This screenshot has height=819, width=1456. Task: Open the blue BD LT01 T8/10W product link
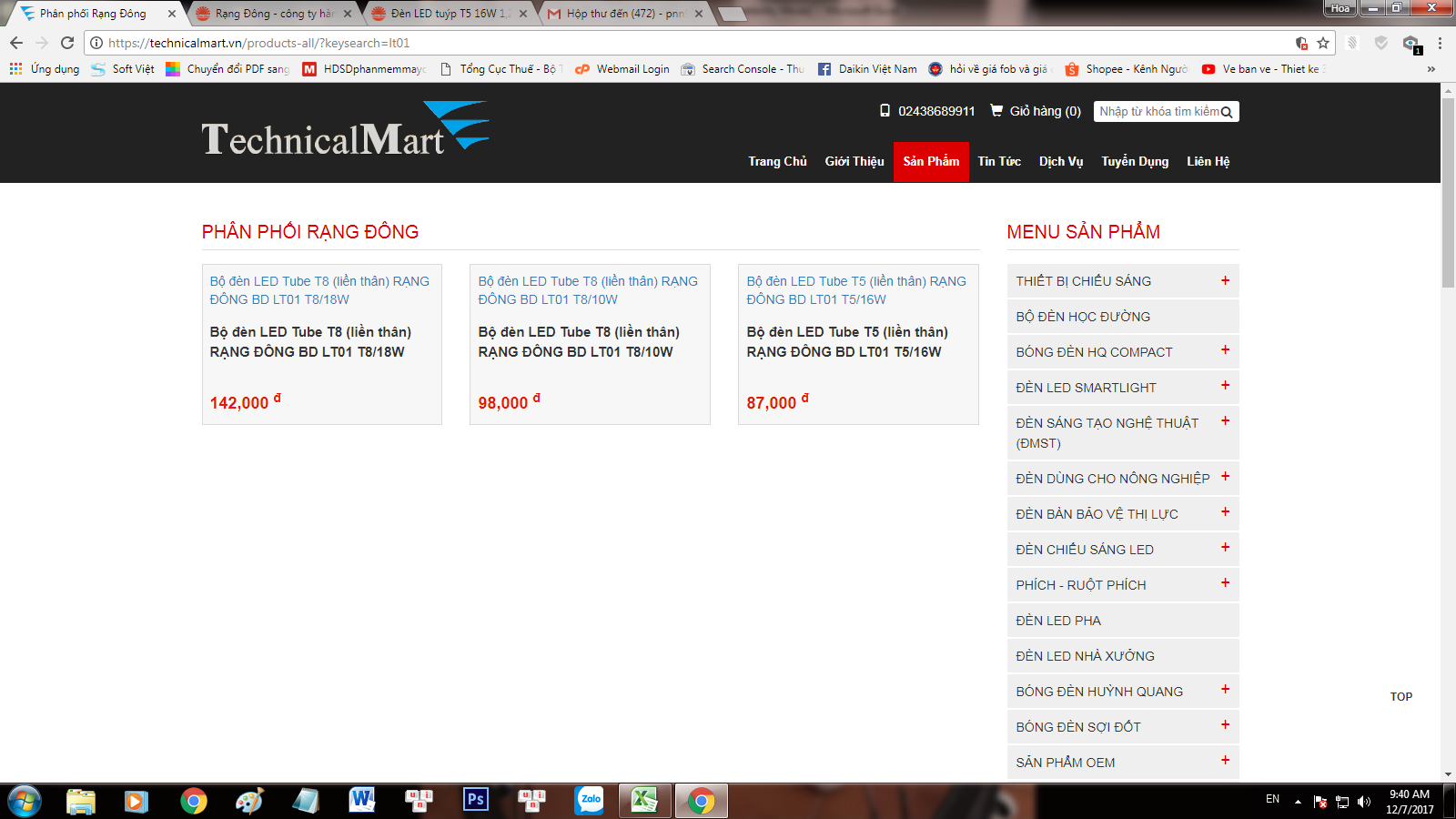pyautogui.click(x=588, y=290)
